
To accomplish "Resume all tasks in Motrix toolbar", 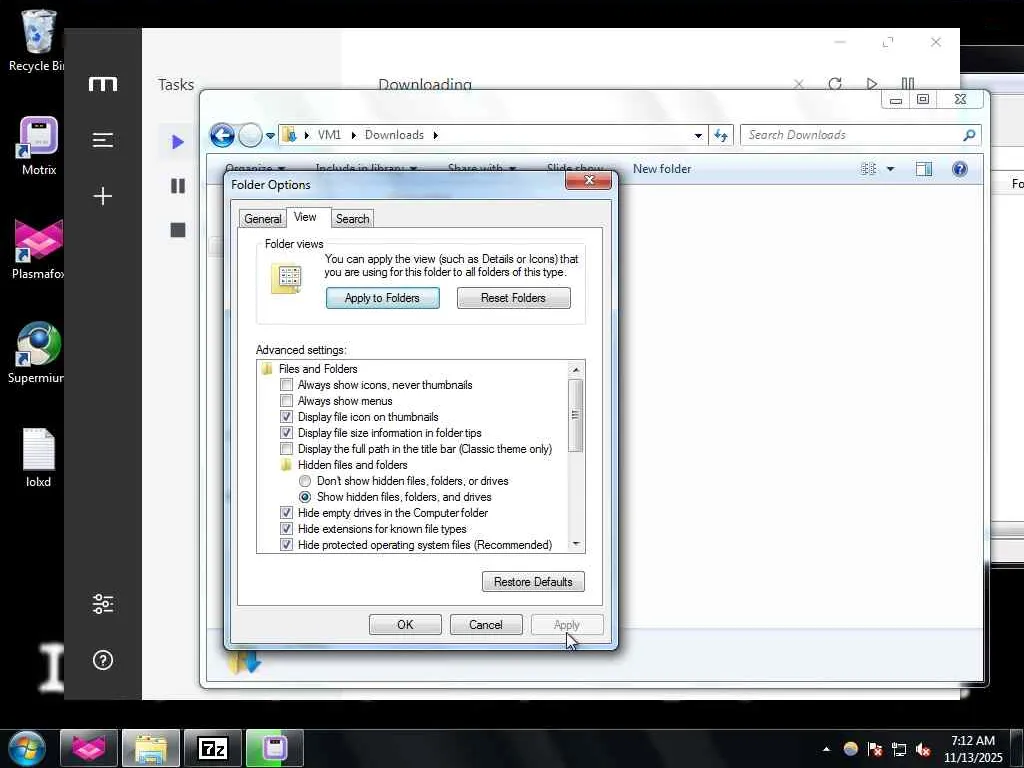I will click(x=871, y=84).
